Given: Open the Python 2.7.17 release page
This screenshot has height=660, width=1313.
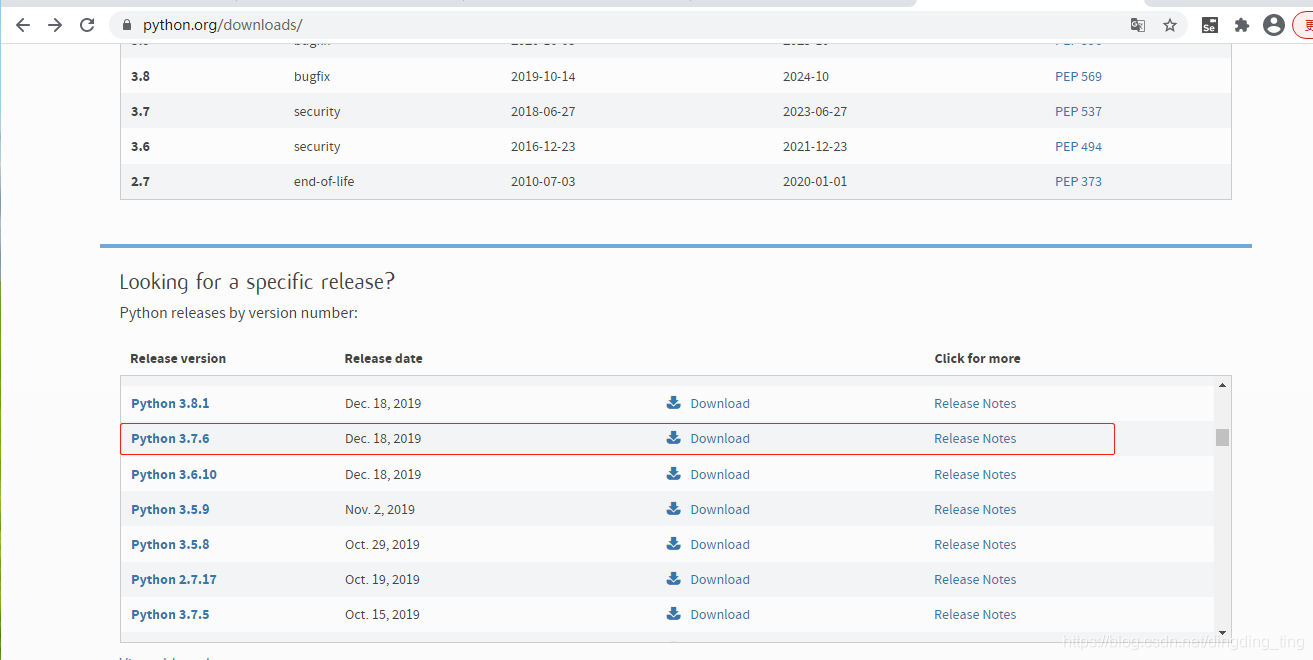Looking at the screenshot, I should click(174, 580).
